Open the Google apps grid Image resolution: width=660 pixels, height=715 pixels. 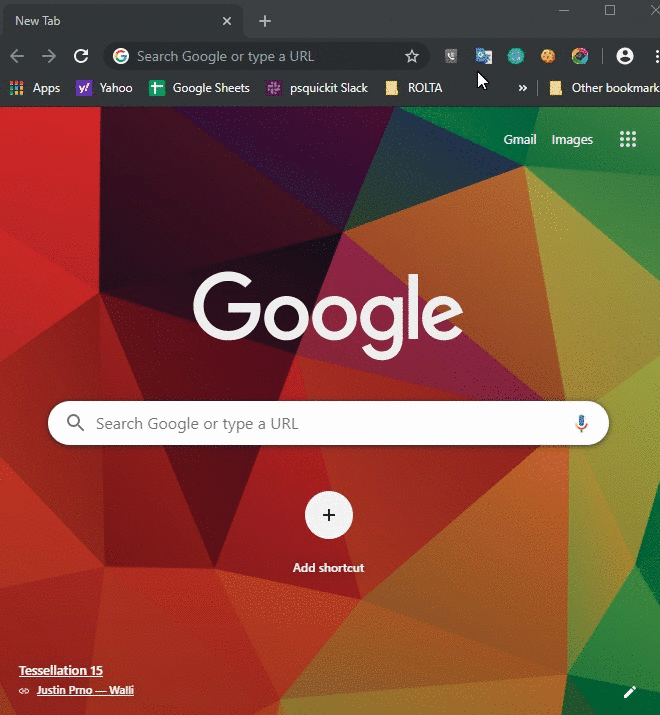point(628,139)
